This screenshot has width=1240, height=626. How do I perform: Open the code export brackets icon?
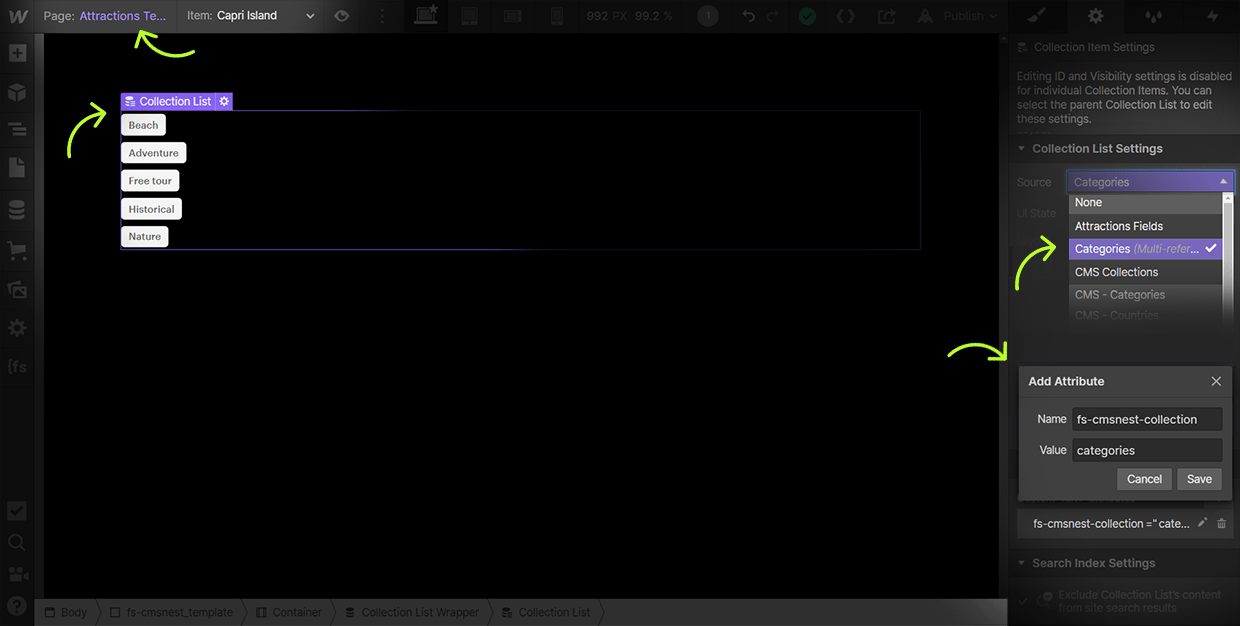click(846, 16)
